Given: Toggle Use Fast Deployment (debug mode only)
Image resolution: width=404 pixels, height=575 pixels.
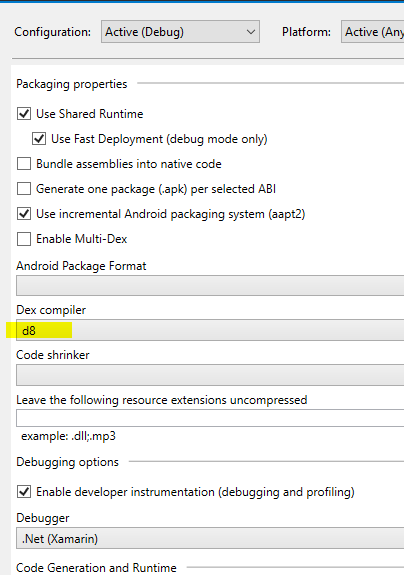Looking at the screenshot, I should pos(39,139).
